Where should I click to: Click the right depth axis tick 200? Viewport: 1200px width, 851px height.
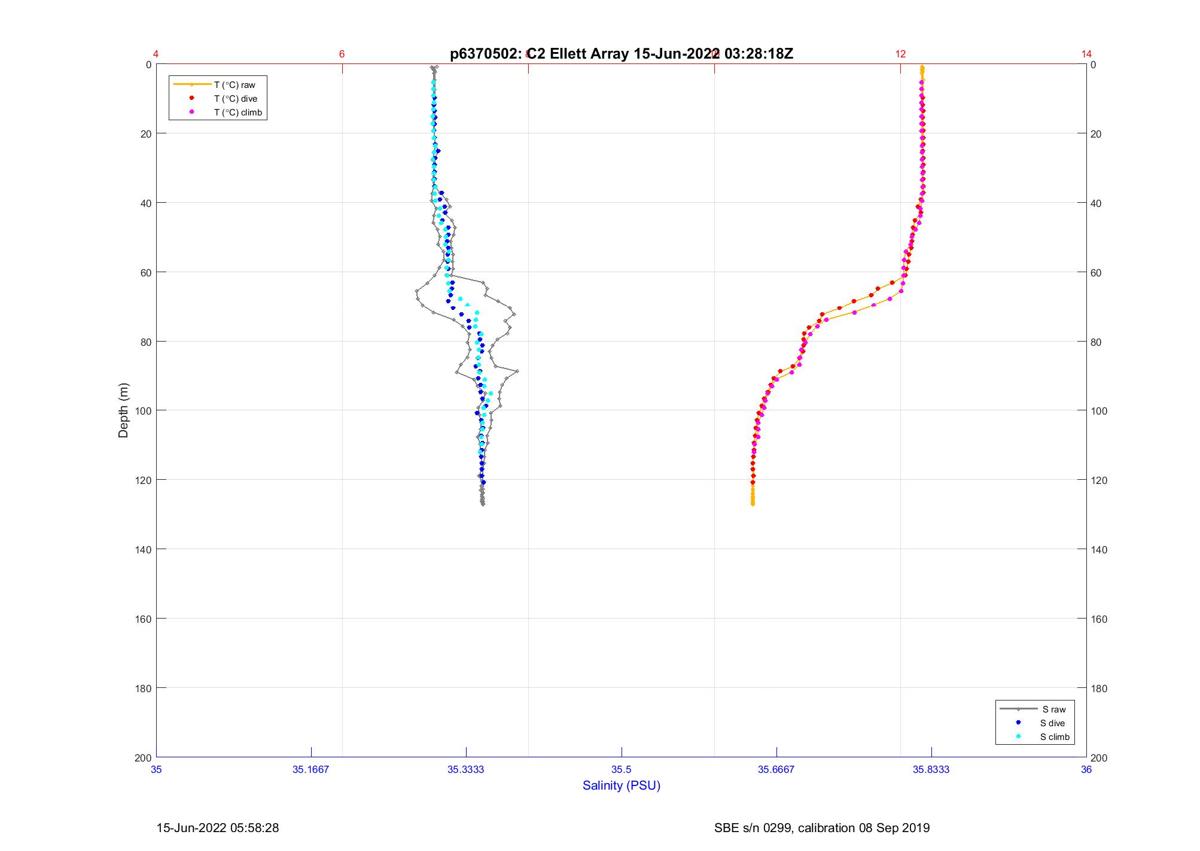coord(1100,758)
